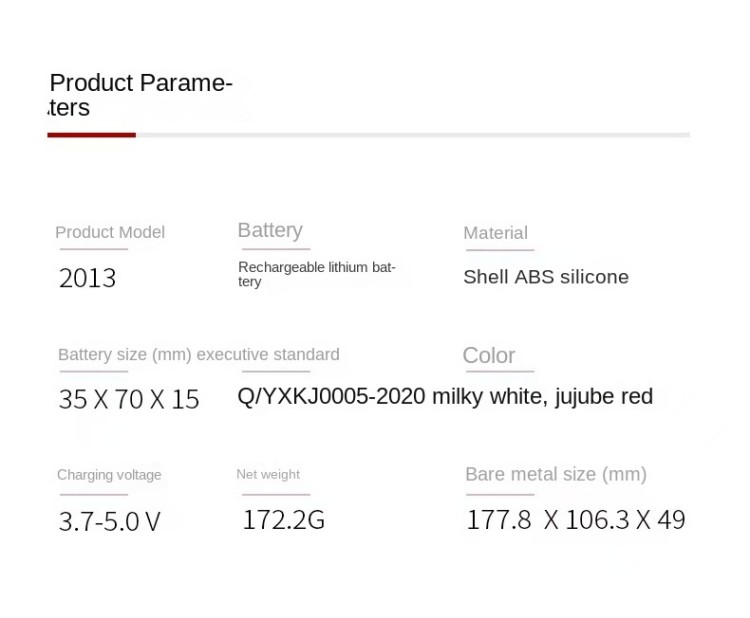Select the Product Model label
Screen dimensions: 750x618
click(x=110, y=232)
